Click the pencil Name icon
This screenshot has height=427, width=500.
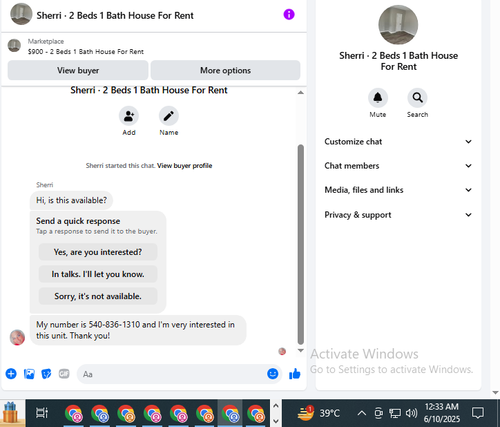169,116
